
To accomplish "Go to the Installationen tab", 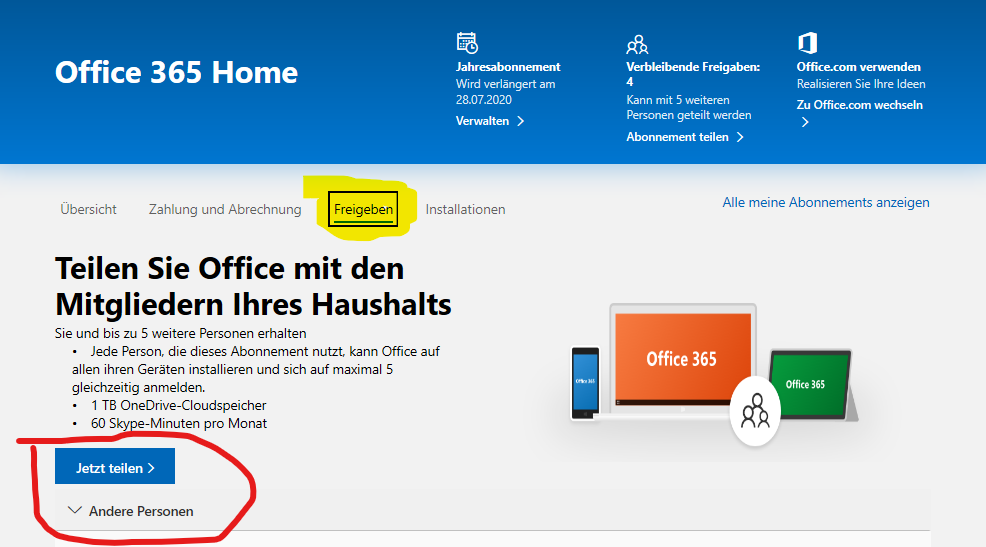I will [x=465, y=209].
